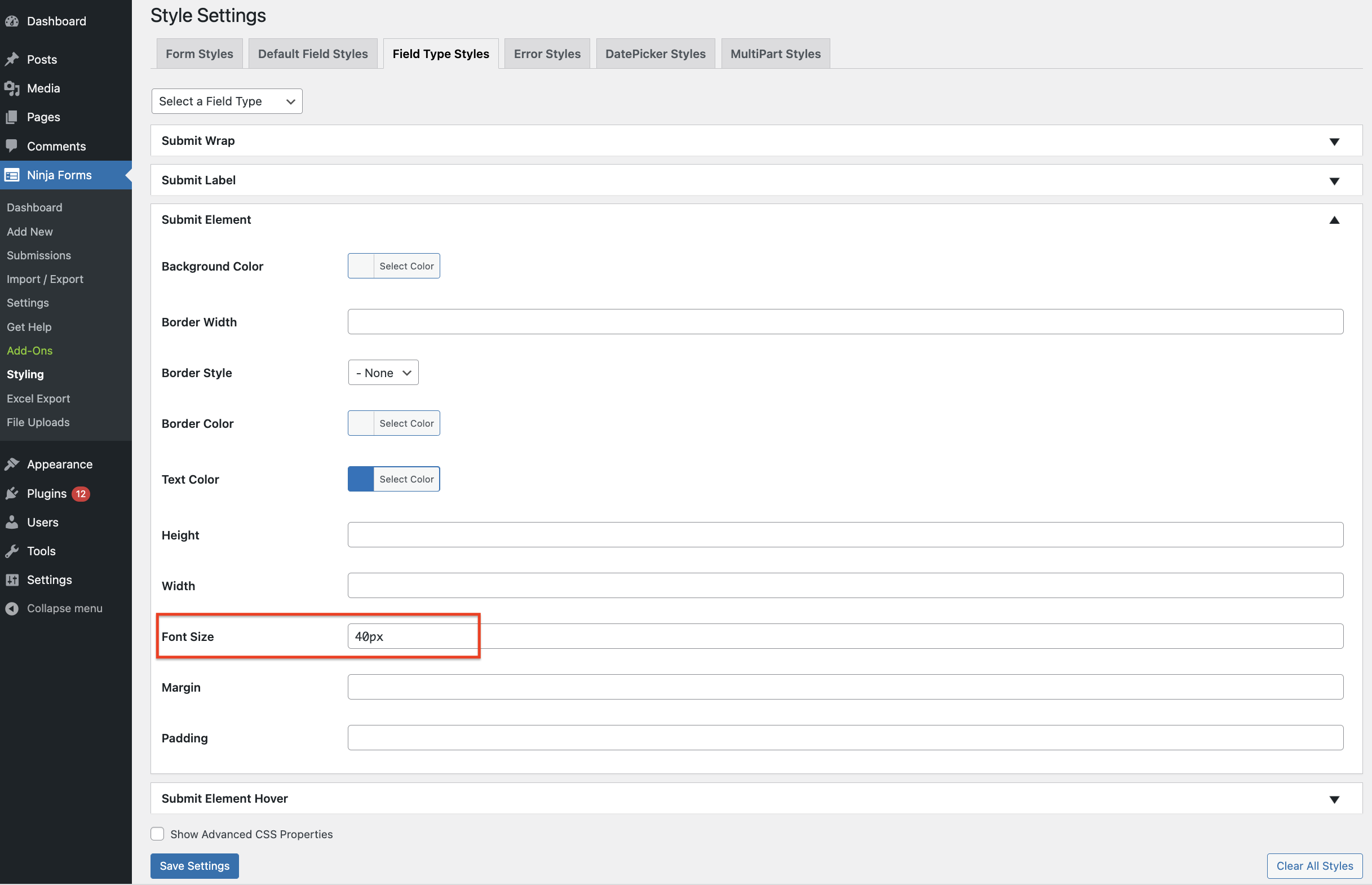Click into the Font Size input field
Viewport: 1372px width, 885px height.
point(844,636)
